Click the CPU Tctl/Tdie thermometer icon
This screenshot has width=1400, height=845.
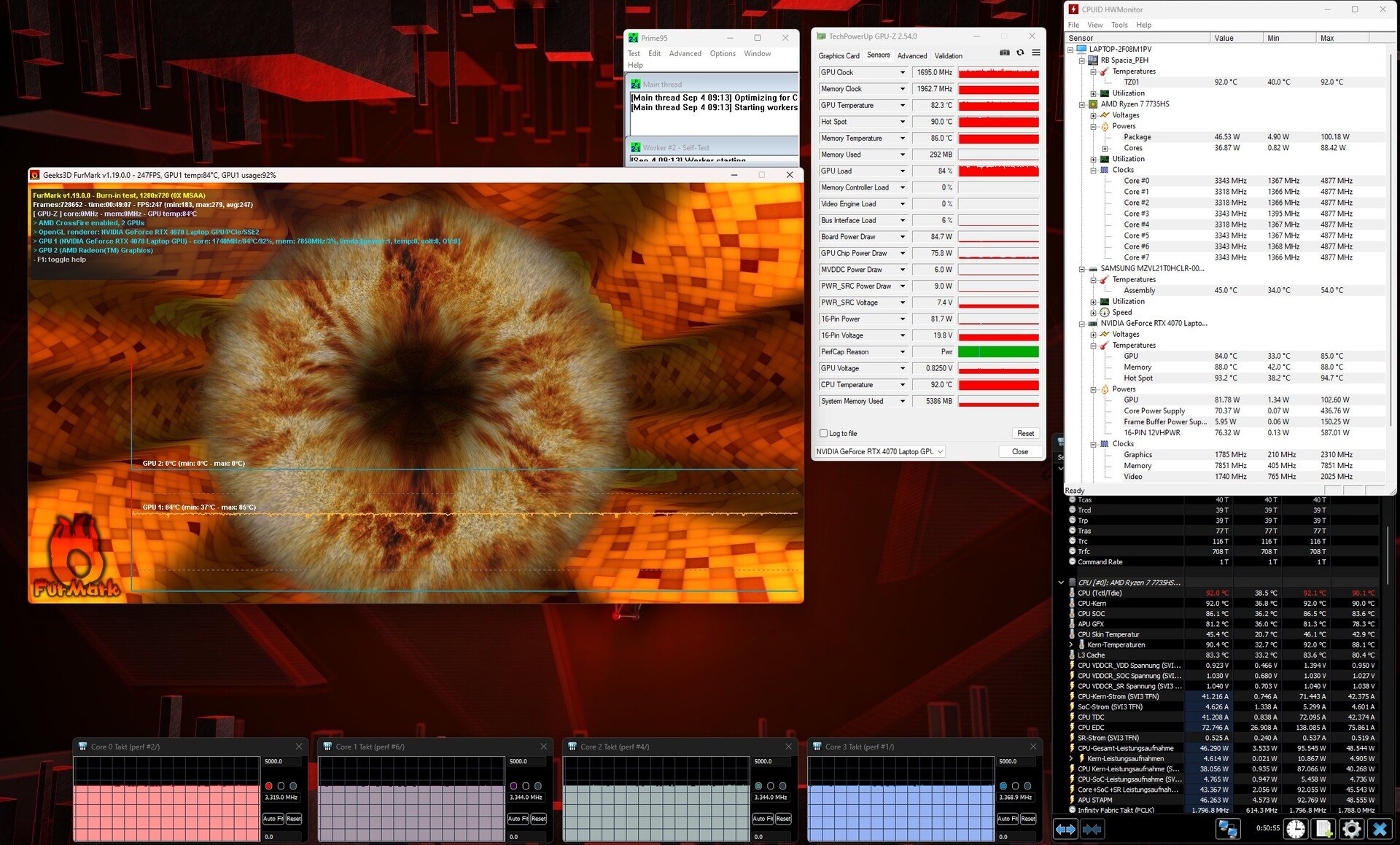click(x=1072, y=593)
